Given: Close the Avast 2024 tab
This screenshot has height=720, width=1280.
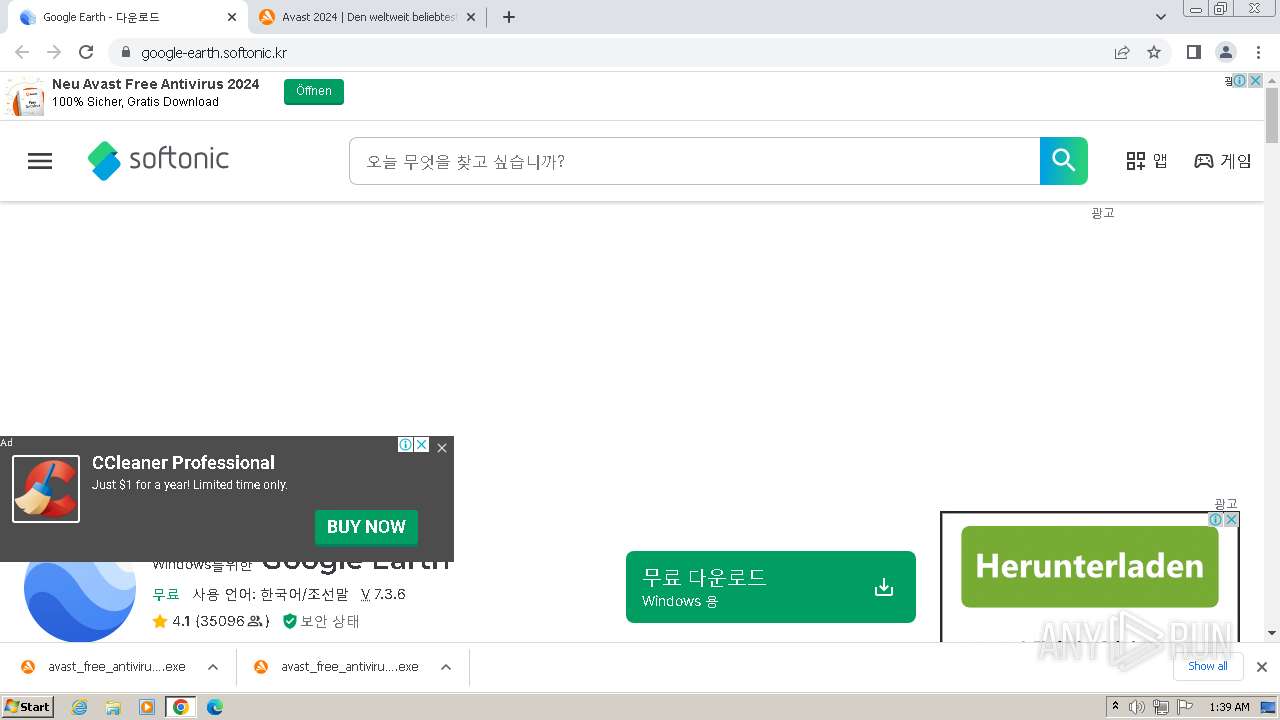Looking at the screenshot, I should click(471, 17).
